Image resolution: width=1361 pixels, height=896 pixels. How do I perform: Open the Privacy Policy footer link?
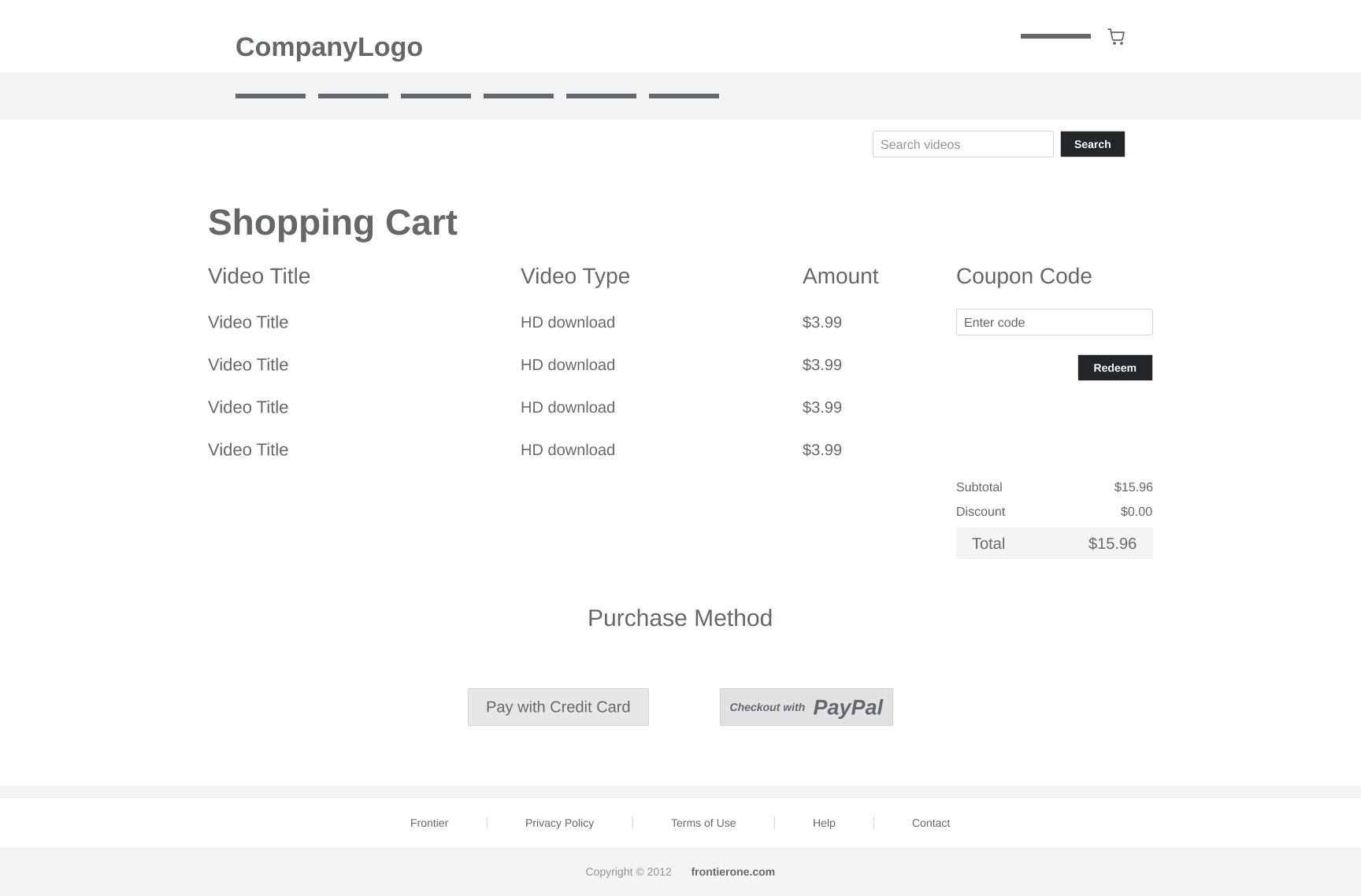559,823
